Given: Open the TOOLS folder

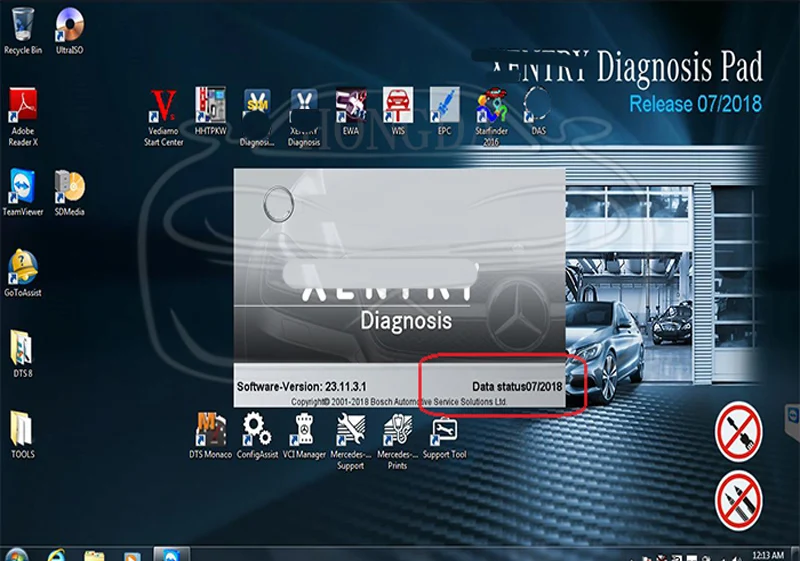Looking at the screenshot, I should pos(22,435).
